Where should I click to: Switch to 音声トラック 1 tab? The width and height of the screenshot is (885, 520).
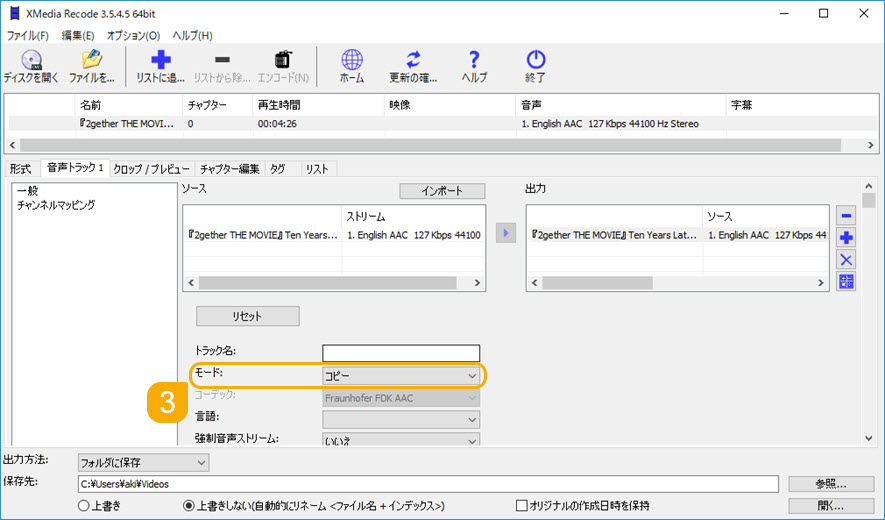click(75, 168)
